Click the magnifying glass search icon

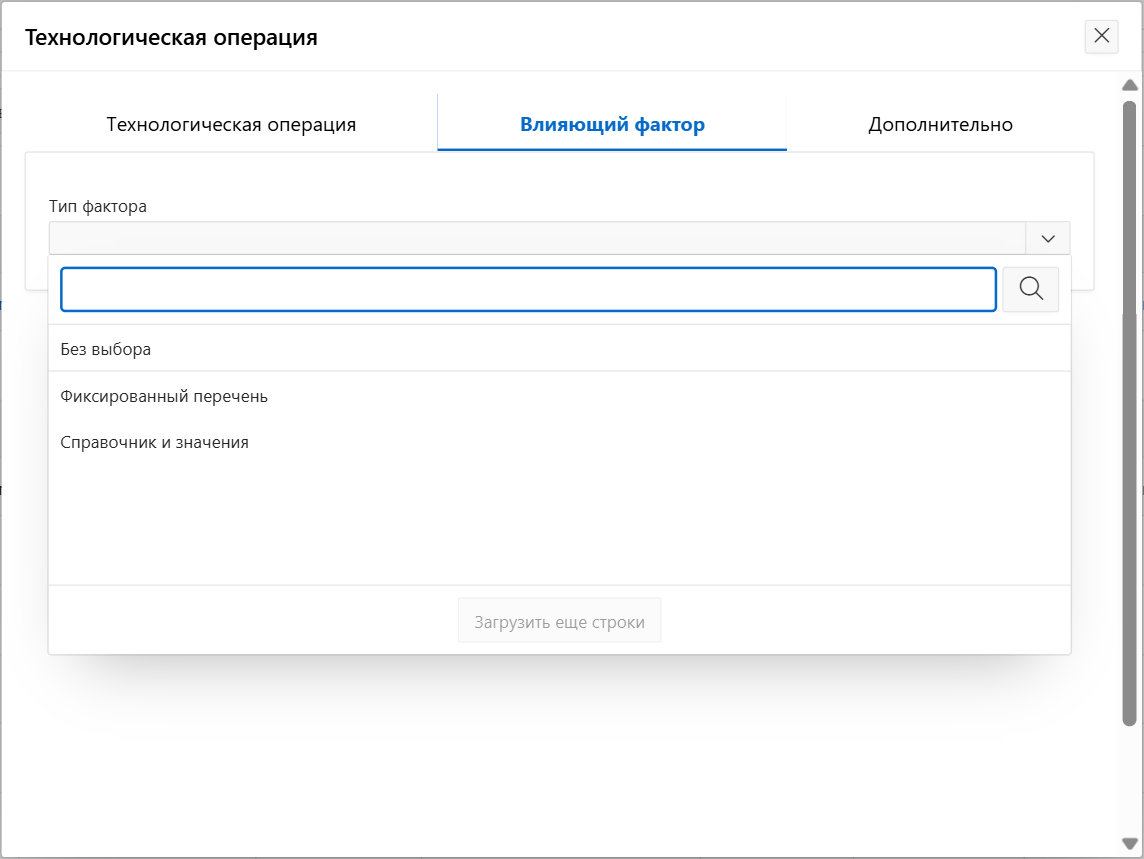[x=1030, y=289]
